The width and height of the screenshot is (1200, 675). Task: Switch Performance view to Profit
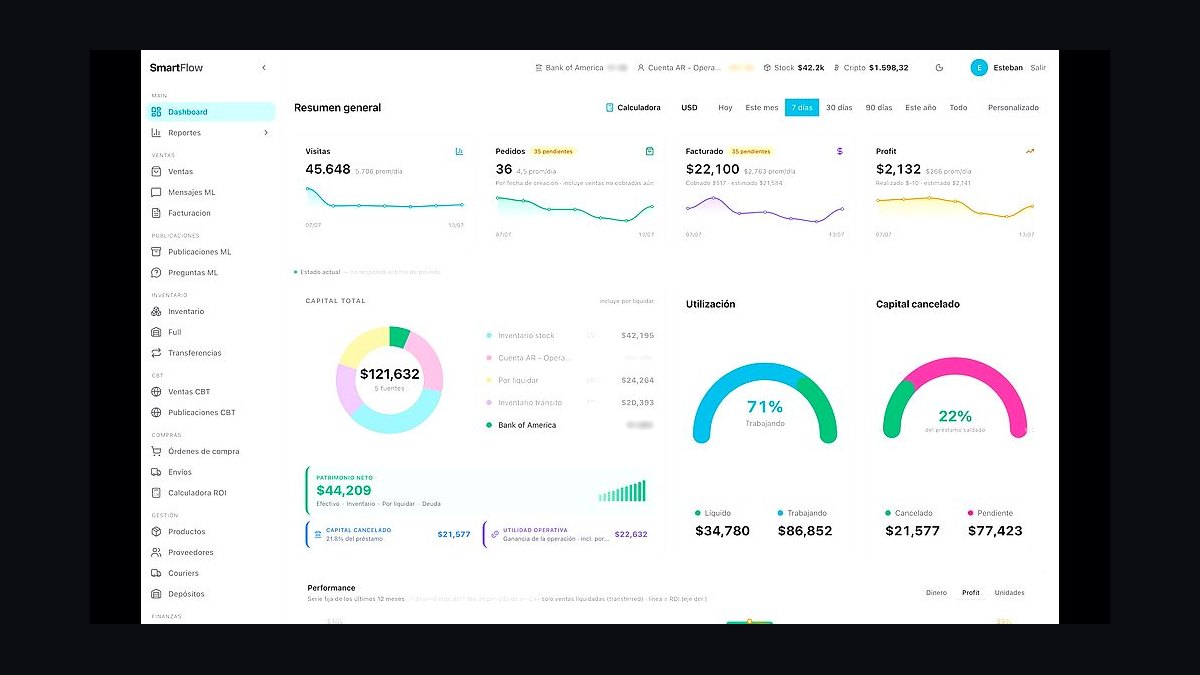pos(971,593)
